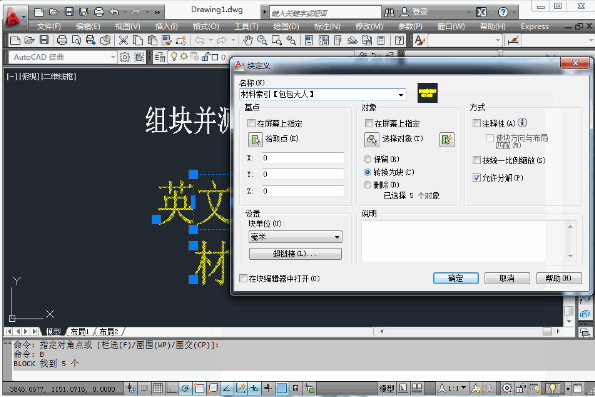Open the Properties palette icon
Viewport: 595px width, 397px height.
pyautogui.click(x=309, y=40)
